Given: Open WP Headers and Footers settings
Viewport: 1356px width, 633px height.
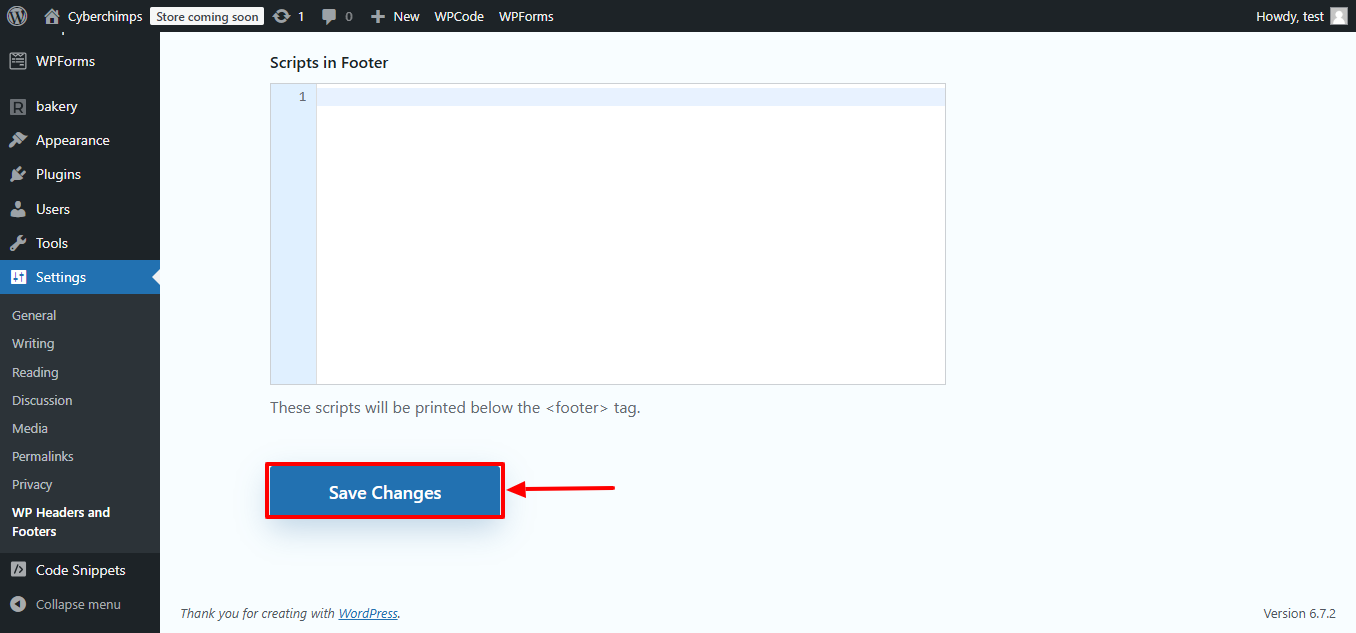Looking at the screenshot, I should pos(61,522).
